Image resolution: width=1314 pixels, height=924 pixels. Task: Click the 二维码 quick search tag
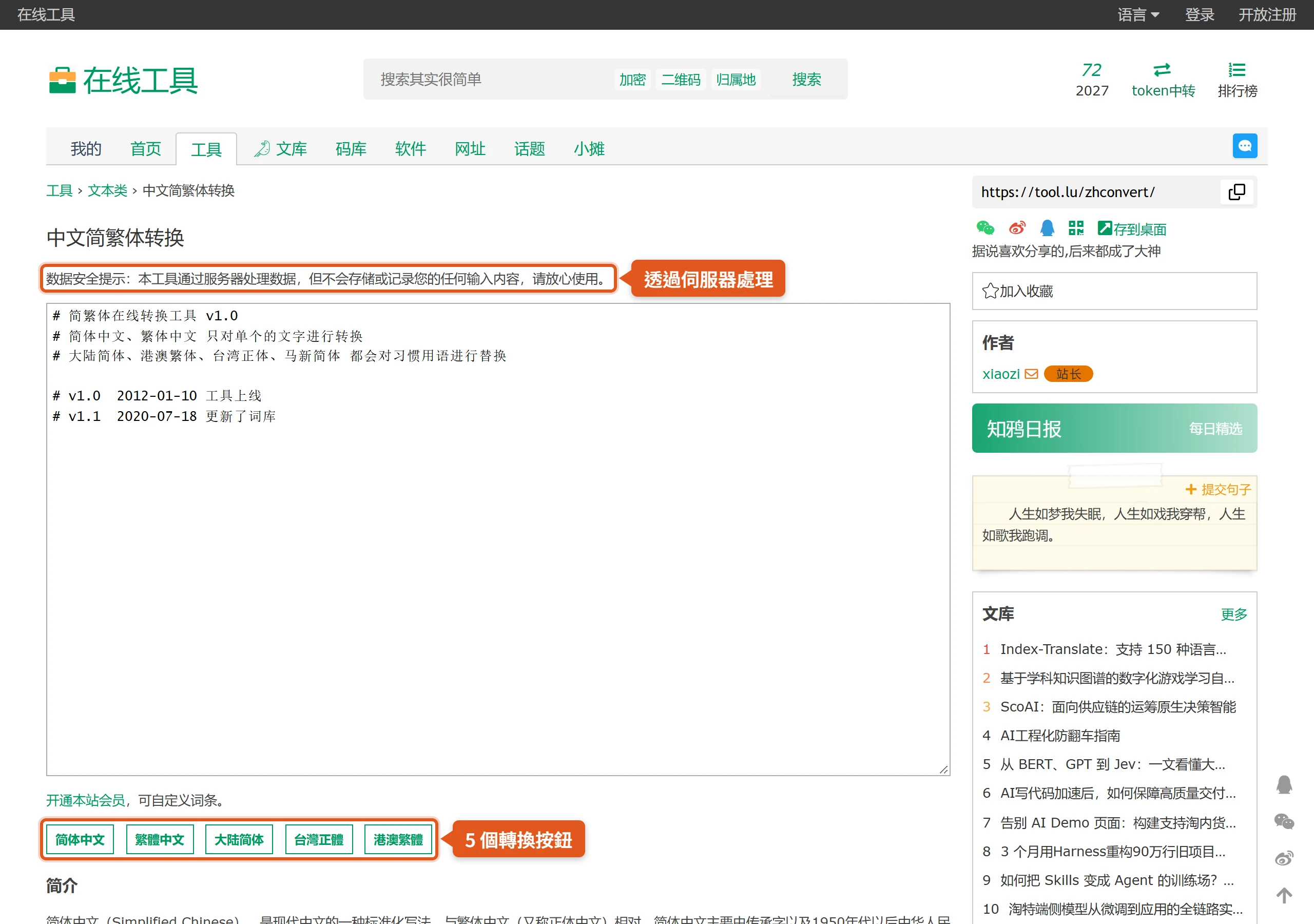[x=681, y=79]
